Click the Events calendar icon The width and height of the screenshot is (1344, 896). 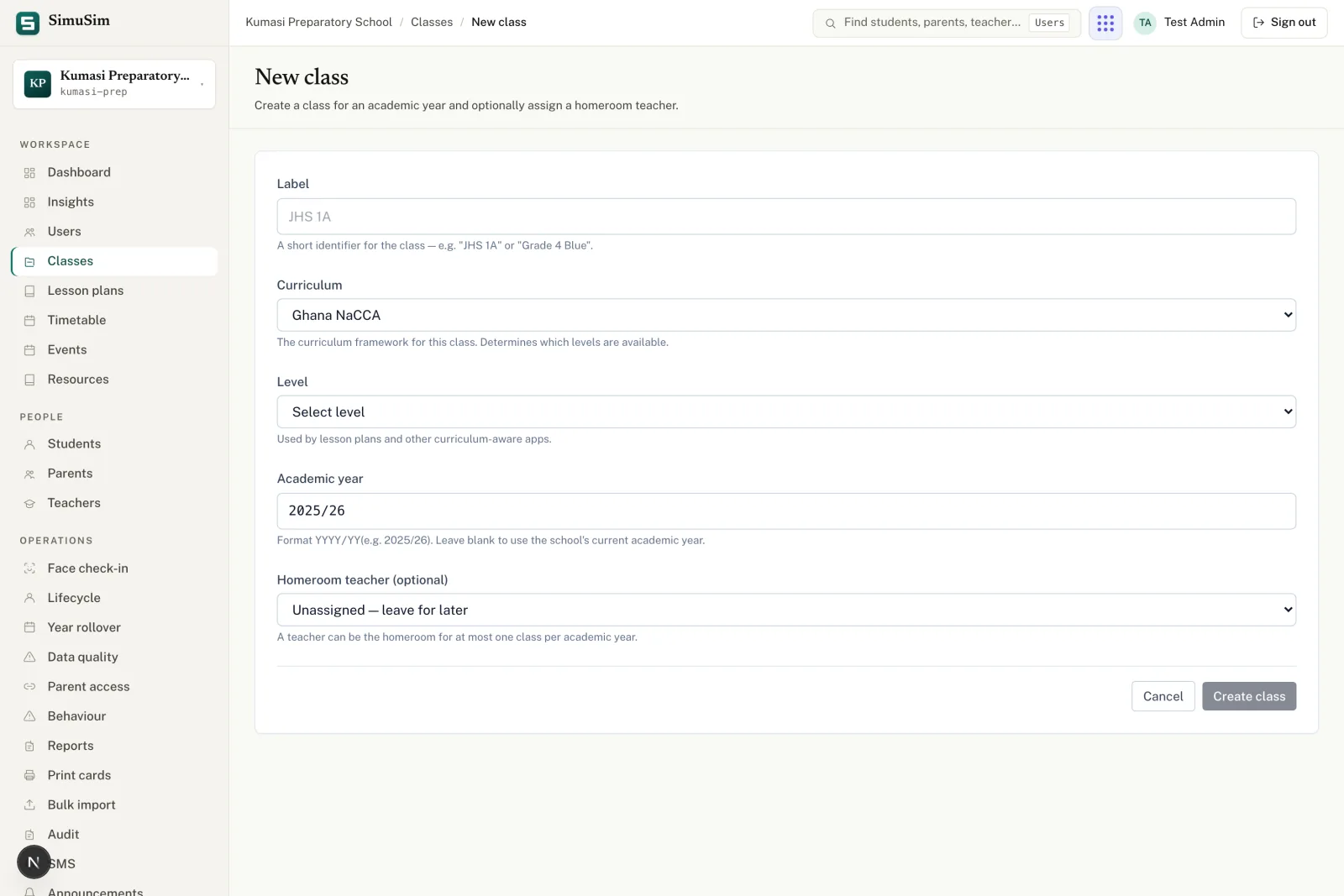click(29, 350)
